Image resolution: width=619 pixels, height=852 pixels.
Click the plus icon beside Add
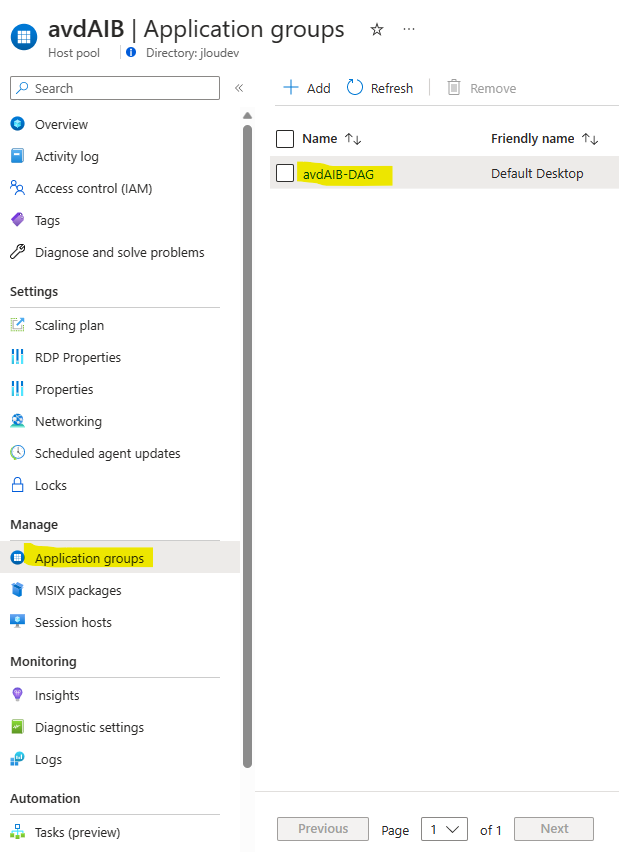[x=291, y=87]
